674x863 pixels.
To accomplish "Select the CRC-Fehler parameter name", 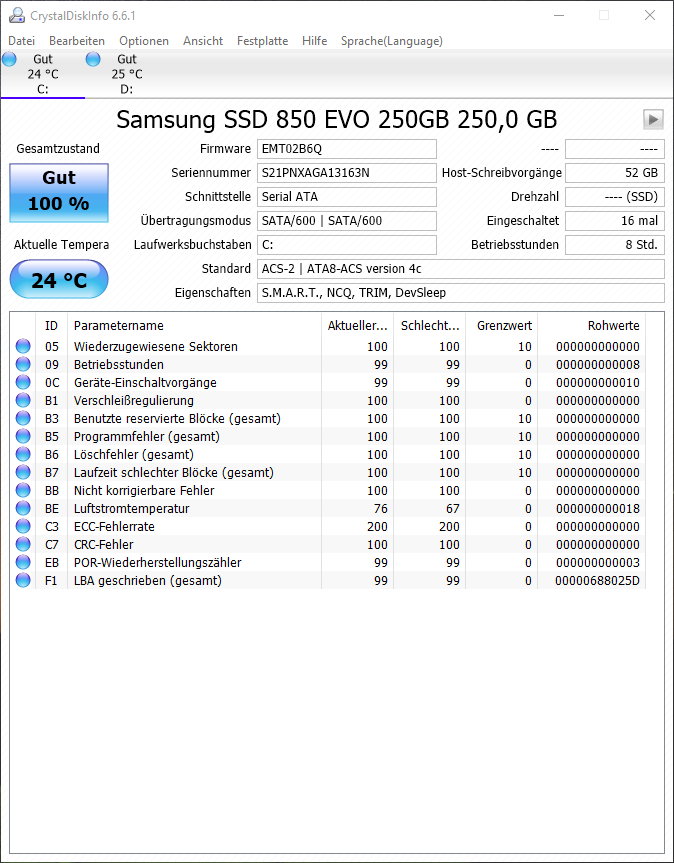I will 103,544.
